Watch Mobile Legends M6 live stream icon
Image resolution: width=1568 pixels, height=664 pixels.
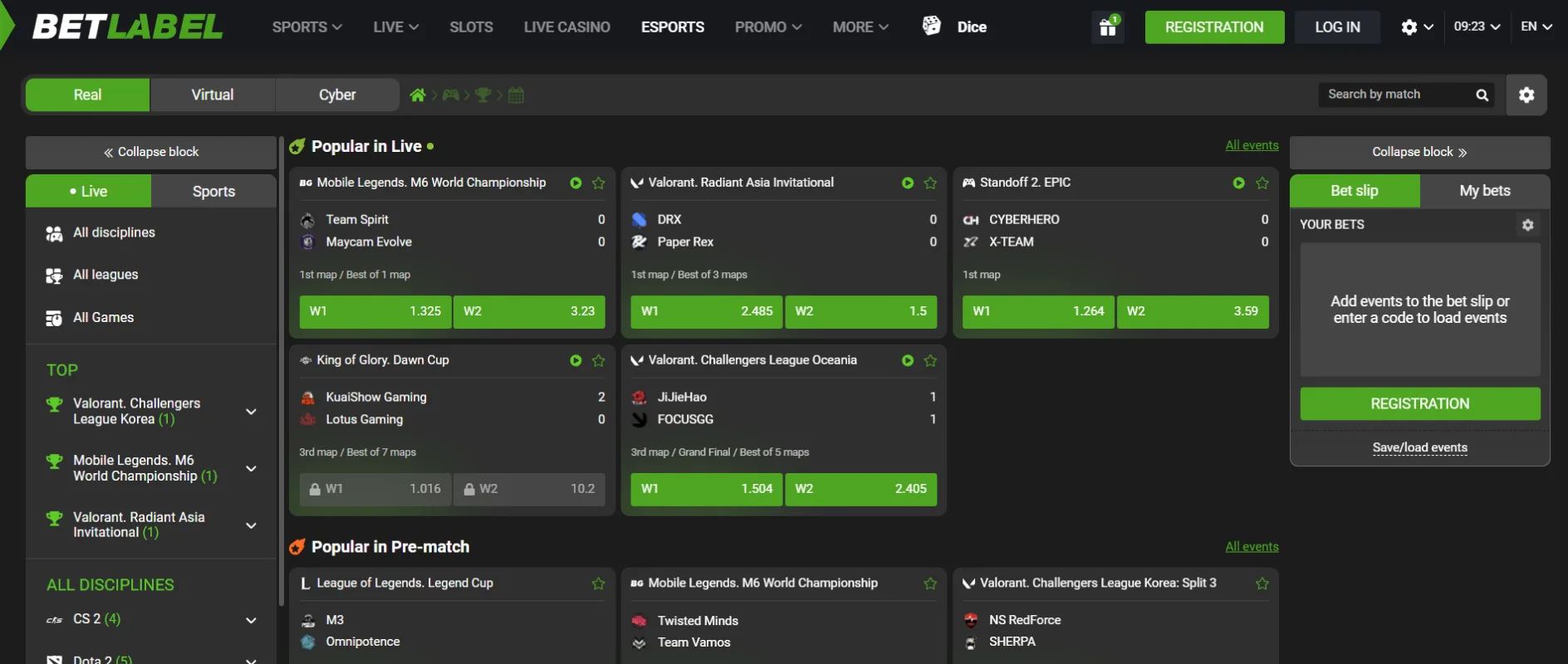pyautogui.click(x=576, y=183)
